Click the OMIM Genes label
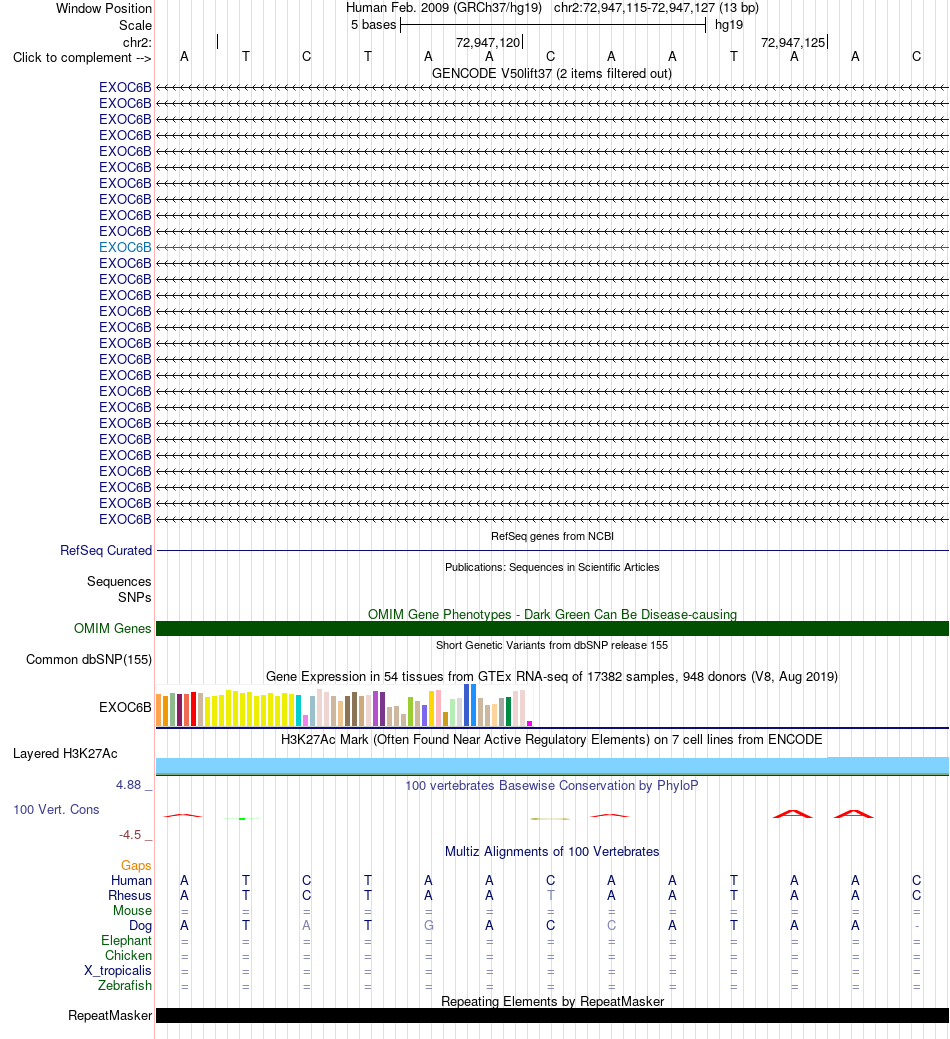Screen dimensions: 950x1039 (x=113, y=628)
